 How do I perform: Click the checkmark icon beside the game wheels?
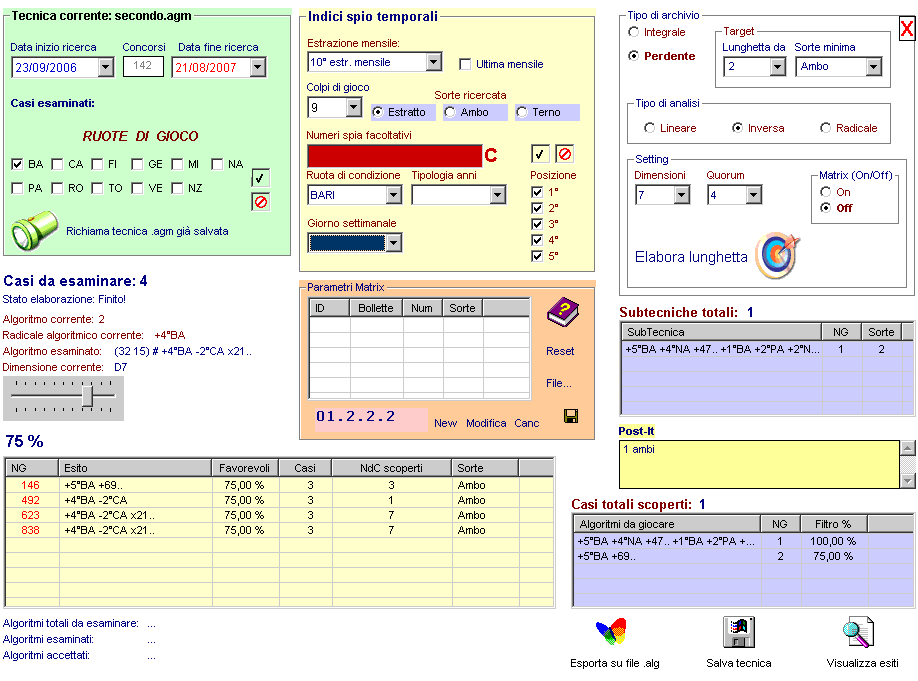coord(260,178)
